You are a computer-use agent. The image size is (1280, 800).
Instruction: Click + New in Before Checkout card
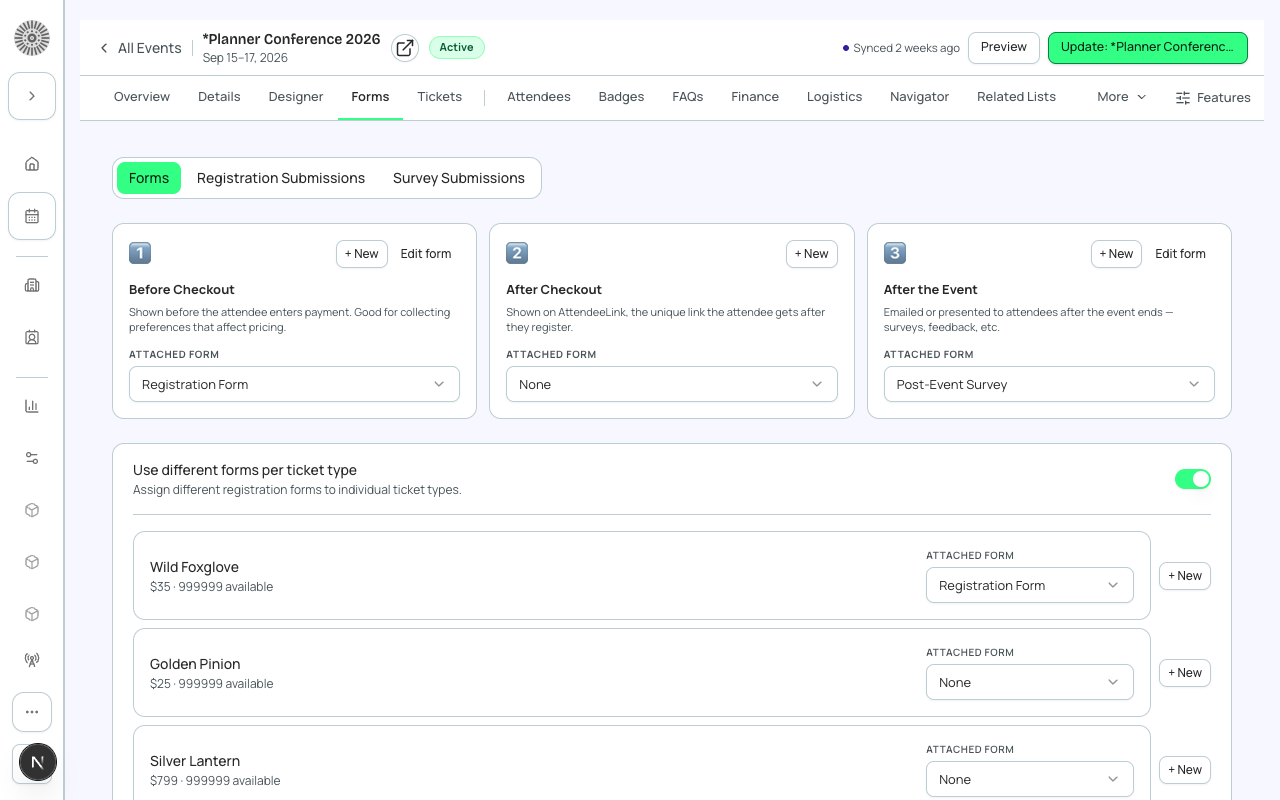click(362, 254)
